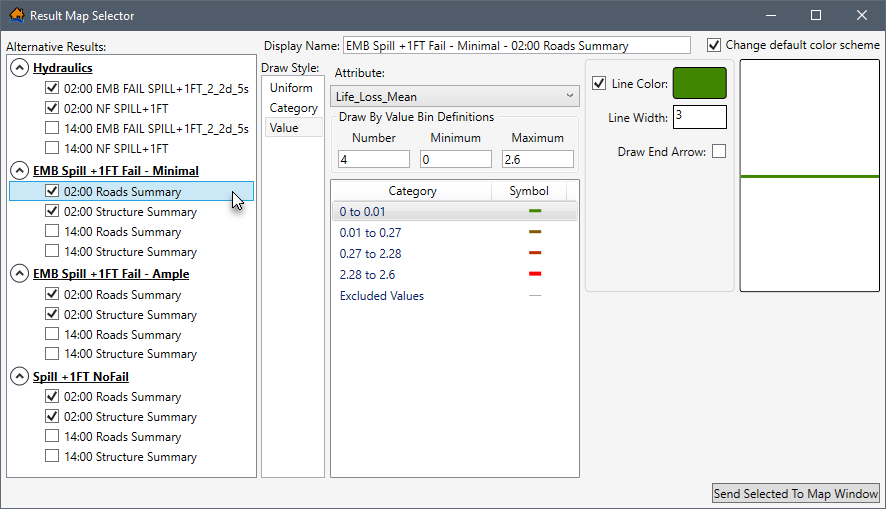Viewport: 886px width, 509px height.
Task: Minimize the Result Map Selector window
Action: click(x=771, y=15)
